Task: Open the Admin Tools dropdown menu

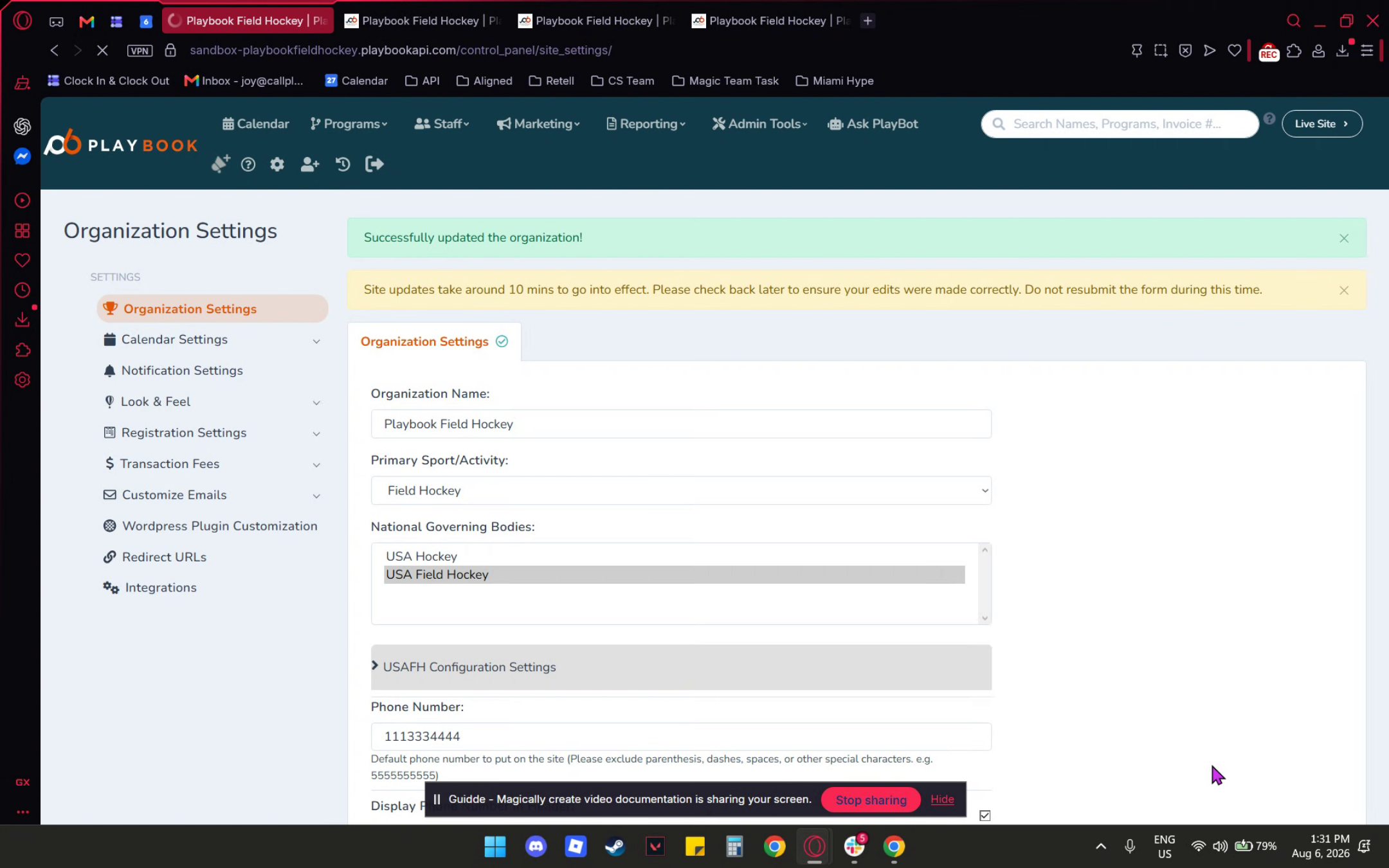Action: tap(759, 124)
